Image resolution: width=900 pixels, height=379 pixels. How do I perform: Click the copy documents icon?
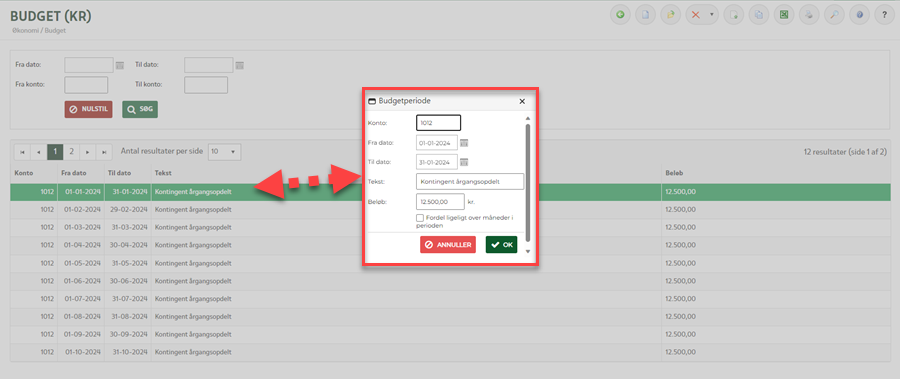coord(758,16)
